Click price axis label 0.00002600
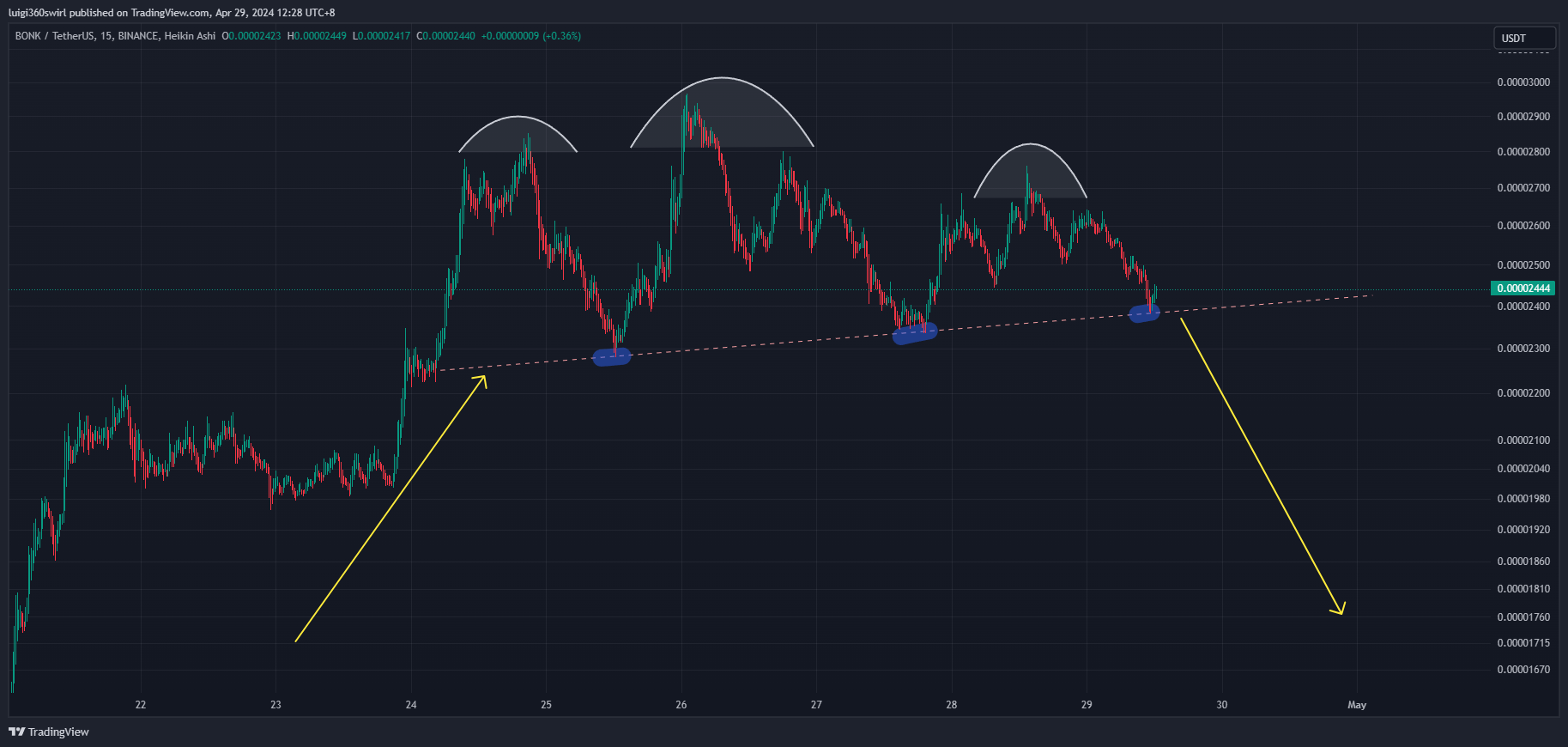Screen dimensions: 1568x747 (x=1523, y=226)
